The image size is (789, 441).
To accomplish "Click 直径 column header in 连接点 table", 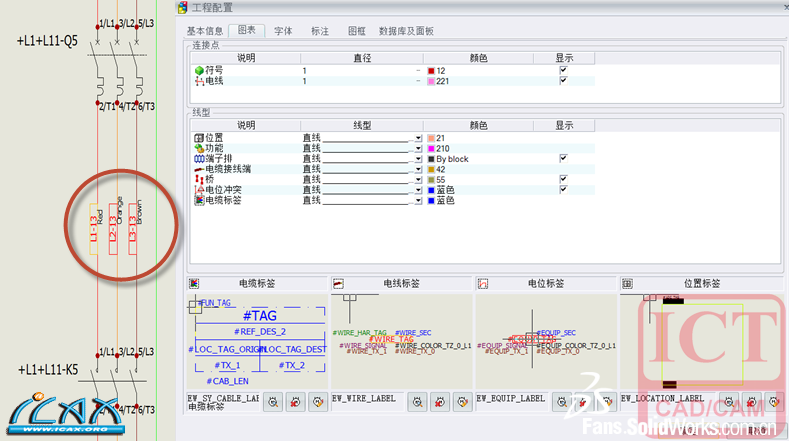I will [362, 58].
